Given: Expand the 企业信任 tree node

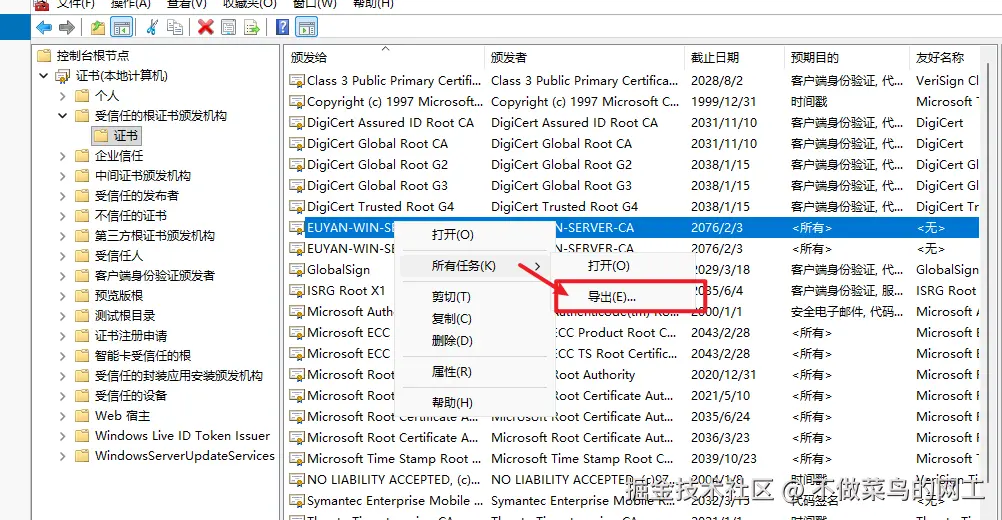Looking at the screenshot, I should [x=63, y=156].
